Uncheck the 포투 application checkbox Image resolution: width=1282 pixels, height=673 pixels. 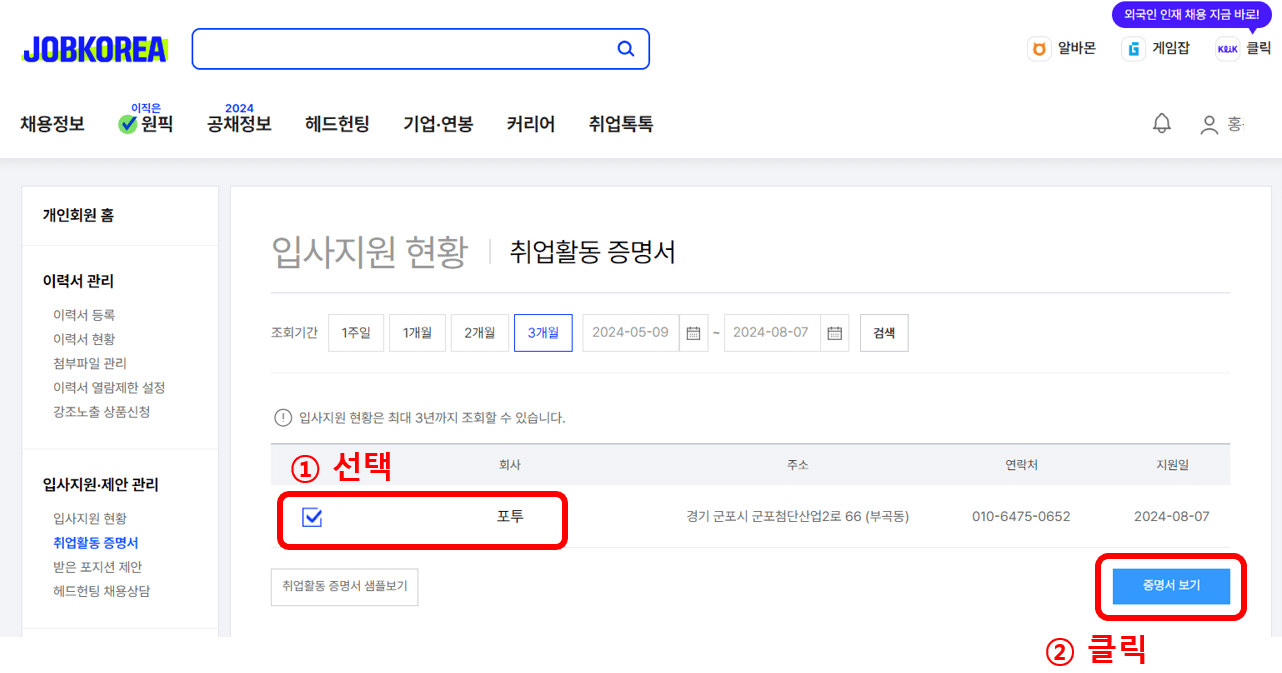(x=313, y=517)
